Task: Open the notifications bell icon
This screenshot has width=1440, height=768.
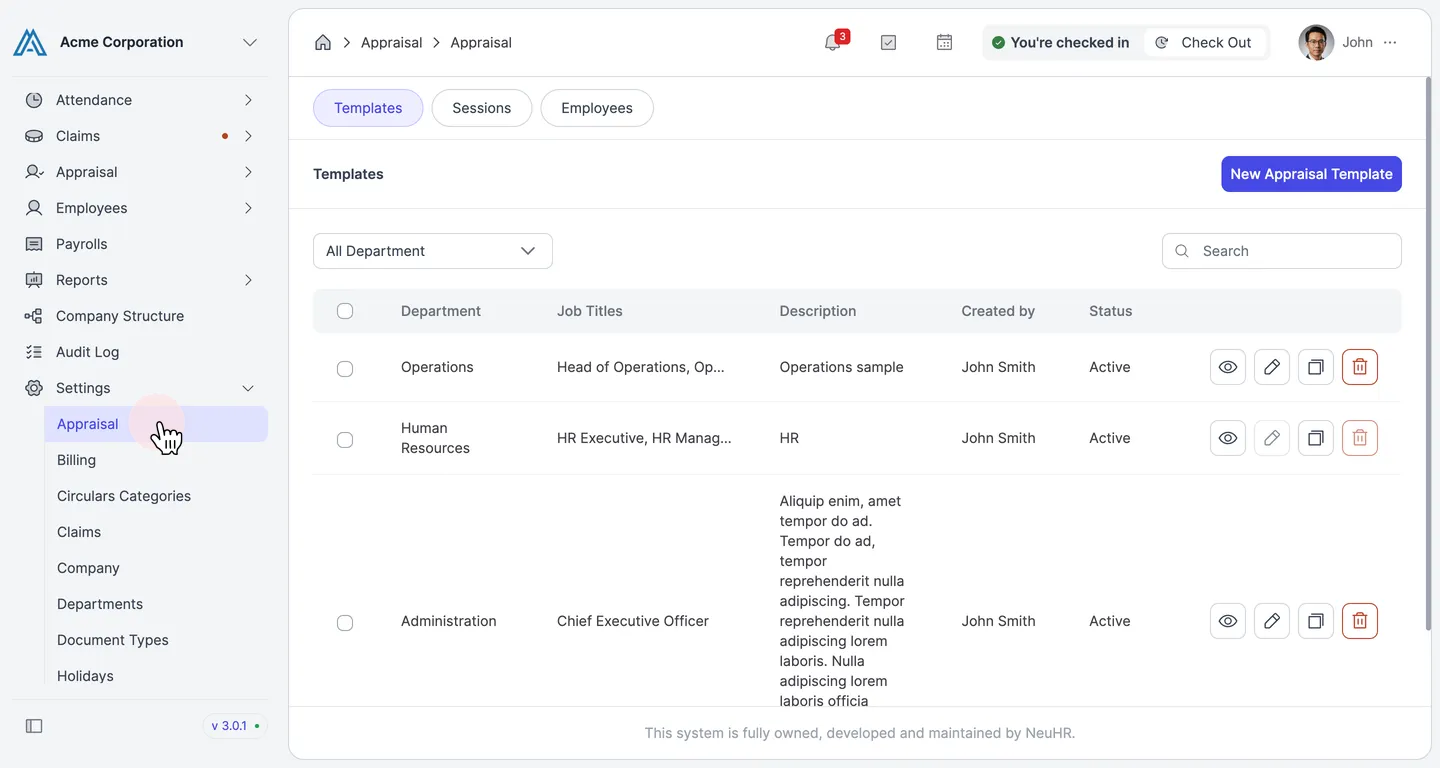Action: (833, 42)
